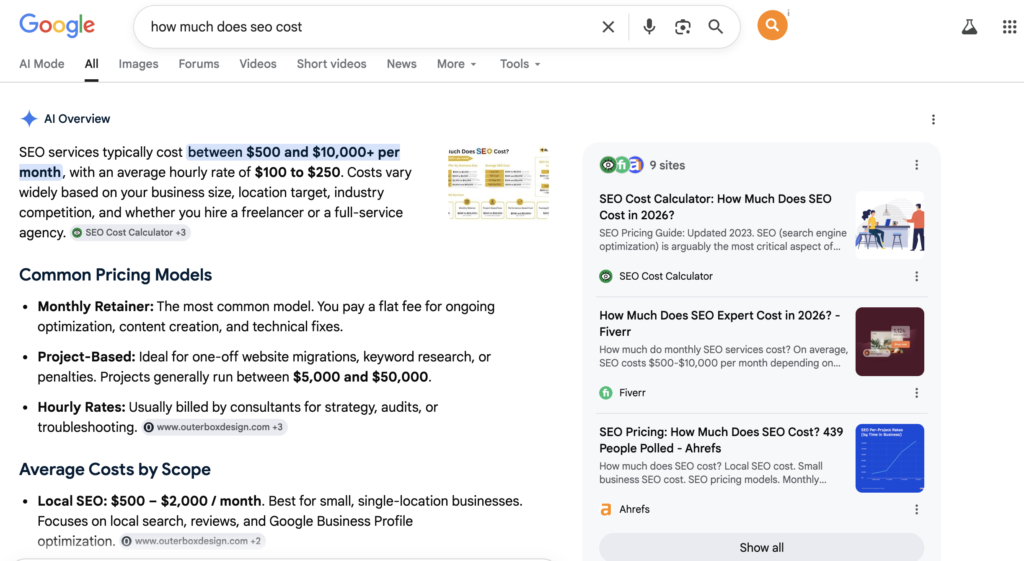Open the www.outerboxdesign.com +2 citation chip
The height and width of the screenshot is (561, 1024).
[x=192, y=541]
